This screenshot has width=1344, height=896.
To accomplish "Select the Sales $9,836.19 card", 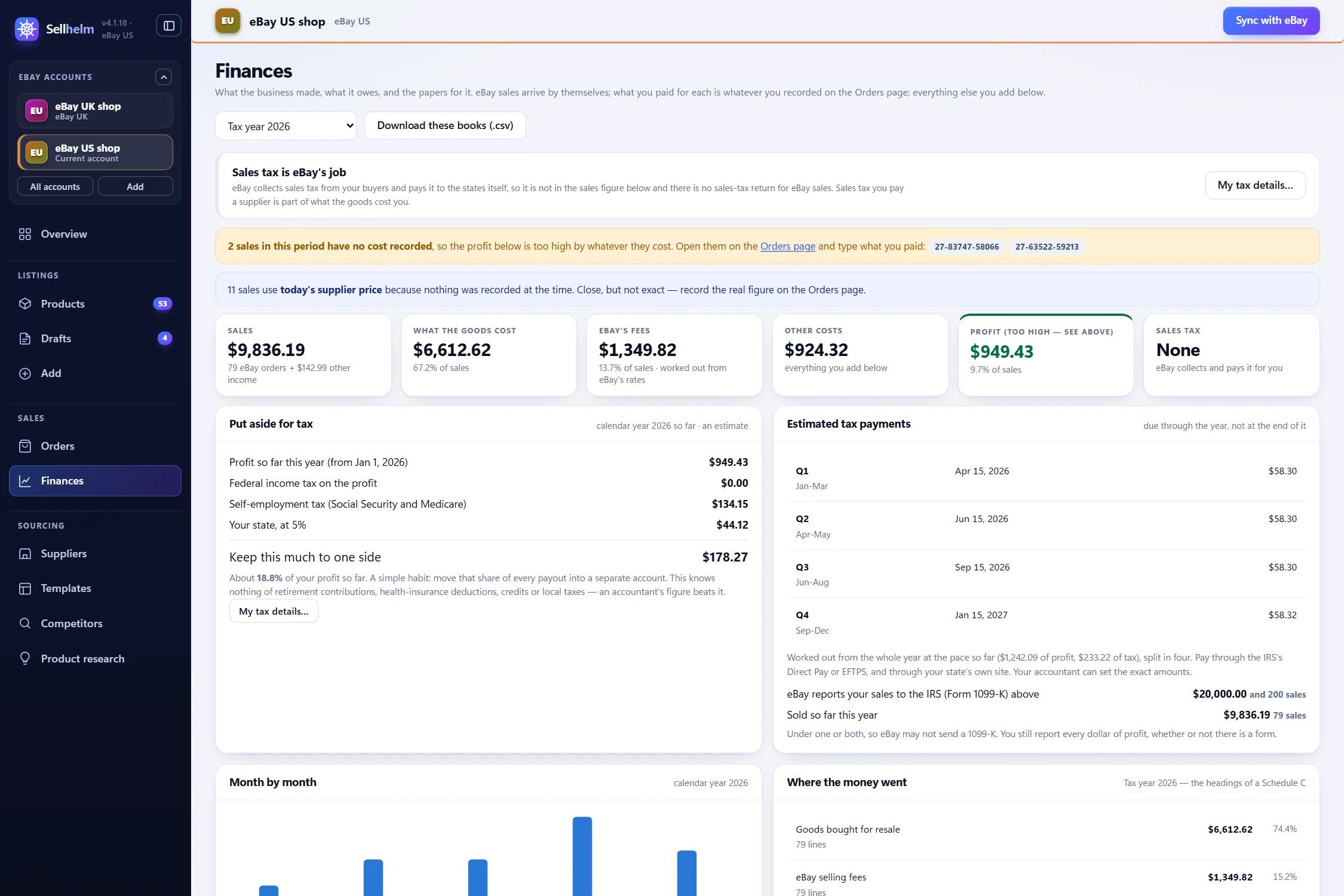I will (x=303, y=355).
